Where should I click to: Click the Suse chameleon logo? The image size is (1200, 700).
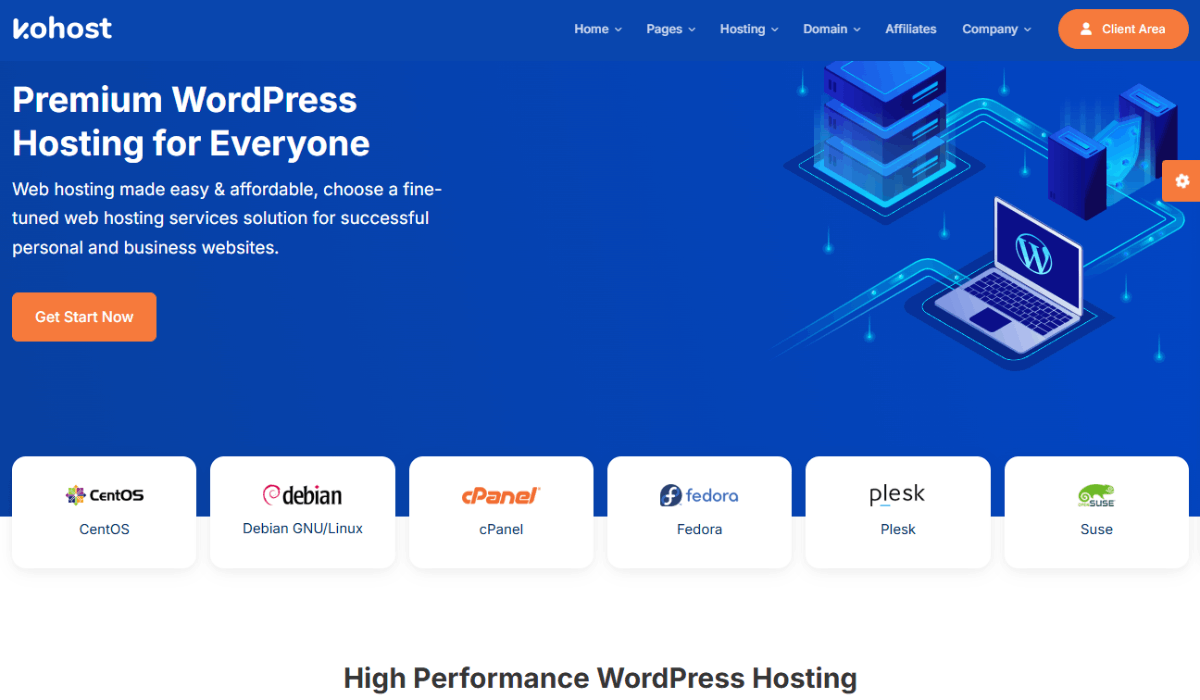coord(1096,495)
